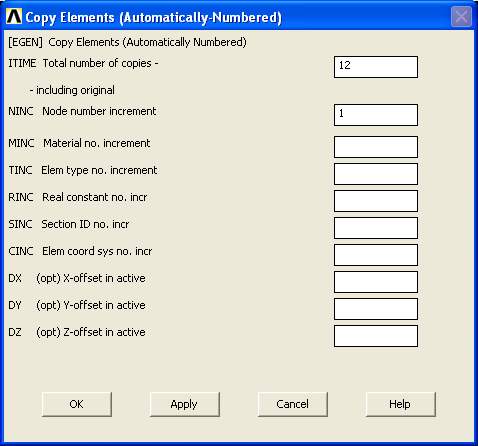Click the 'MINC Material no. increment' label
This screenshot has height=446, width=478.
[x=79, y=143]
